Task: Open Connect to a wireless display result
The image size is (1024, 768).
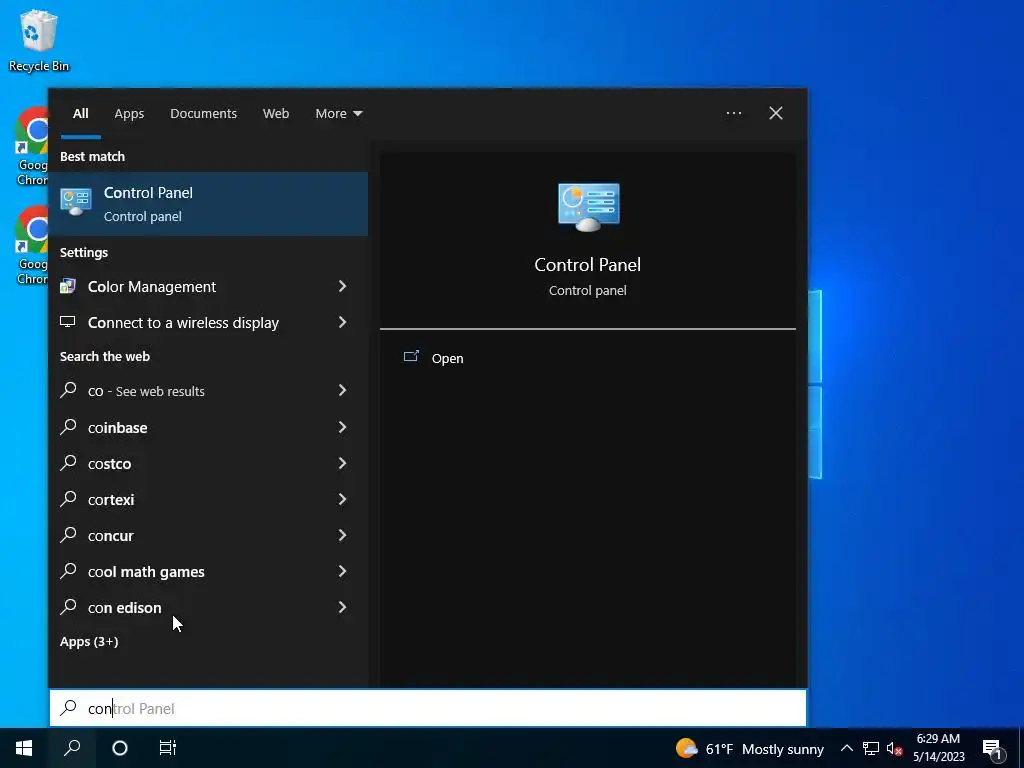Action: click(208, 322)
